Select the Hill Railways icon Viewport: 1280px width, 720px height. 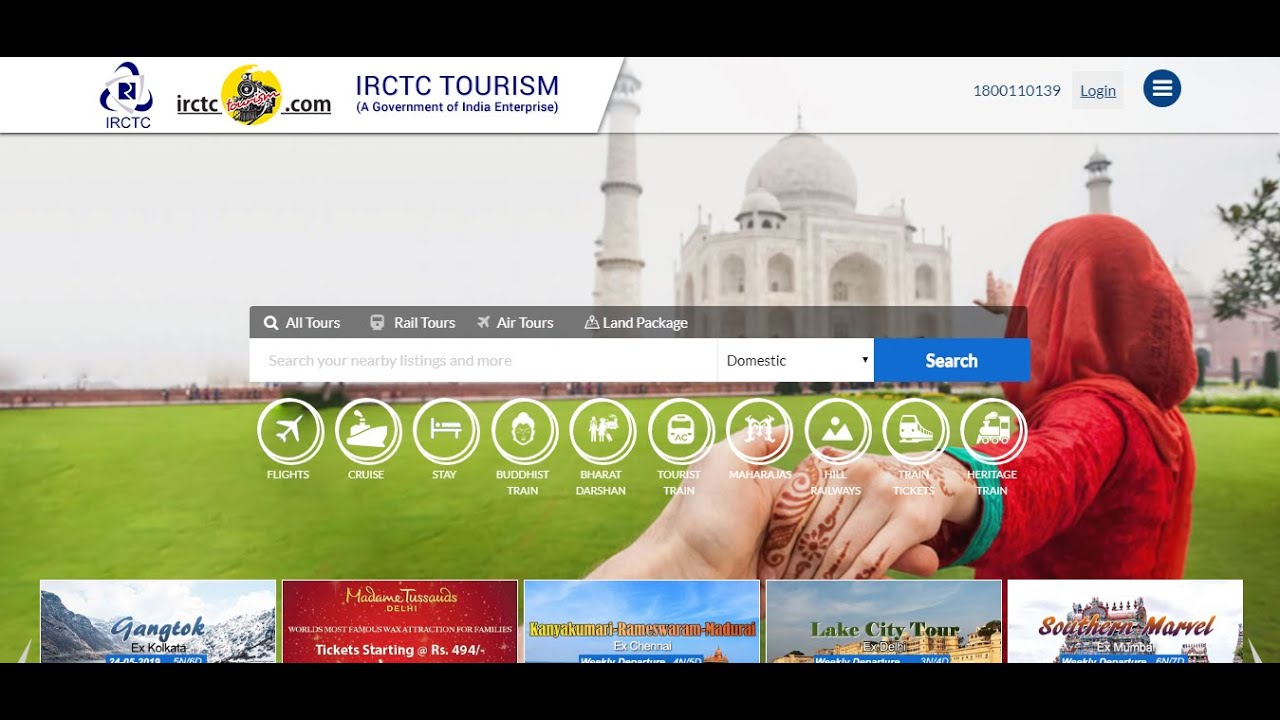point(837,432)
